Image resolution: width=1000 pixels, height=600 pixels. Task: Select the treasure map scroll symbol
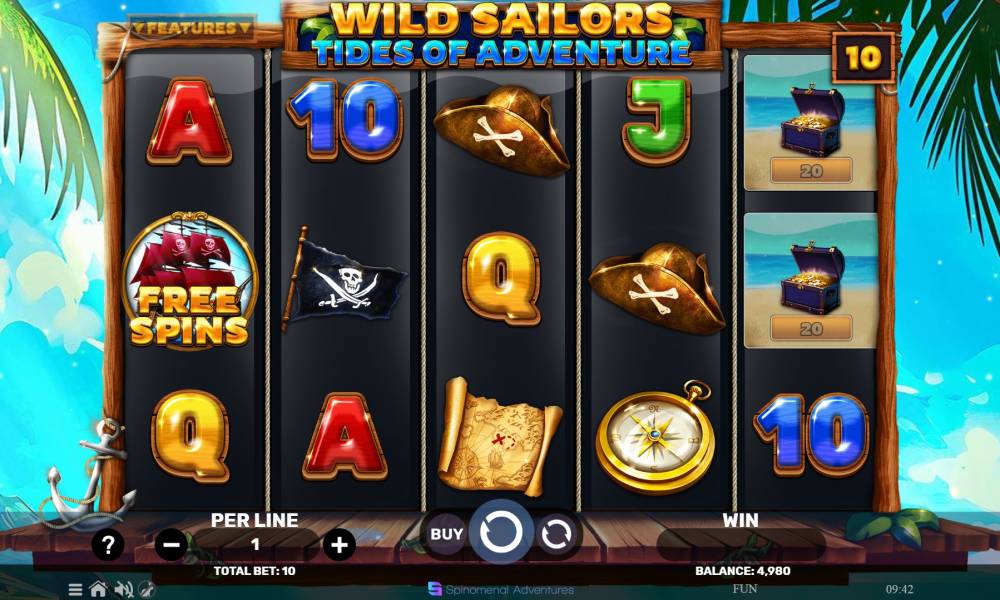pyautogui.click(x=501, y=437)
